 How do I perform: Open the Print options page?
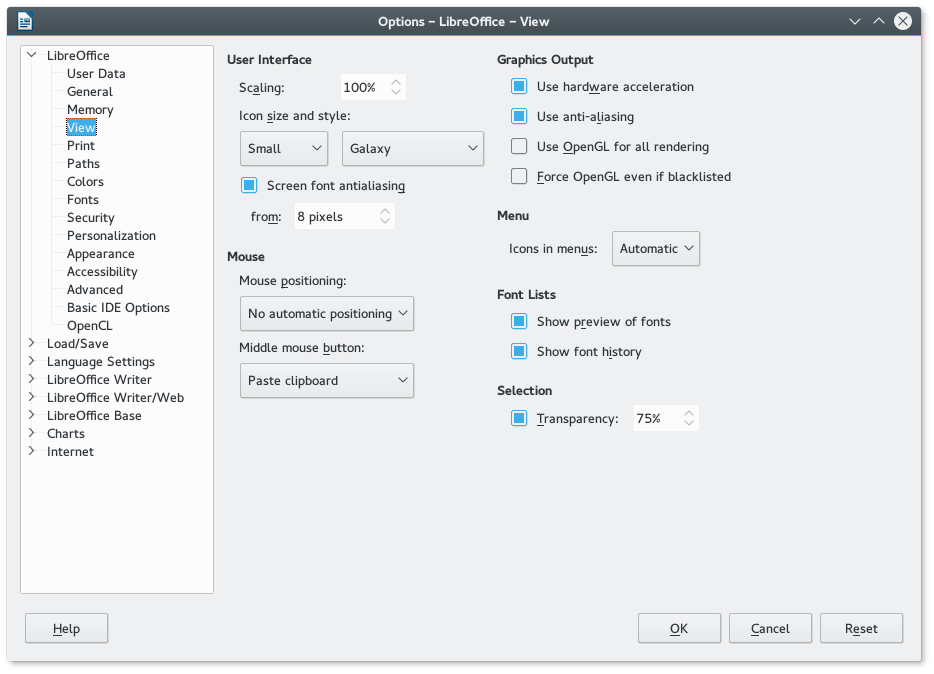(x=81, y=145)
